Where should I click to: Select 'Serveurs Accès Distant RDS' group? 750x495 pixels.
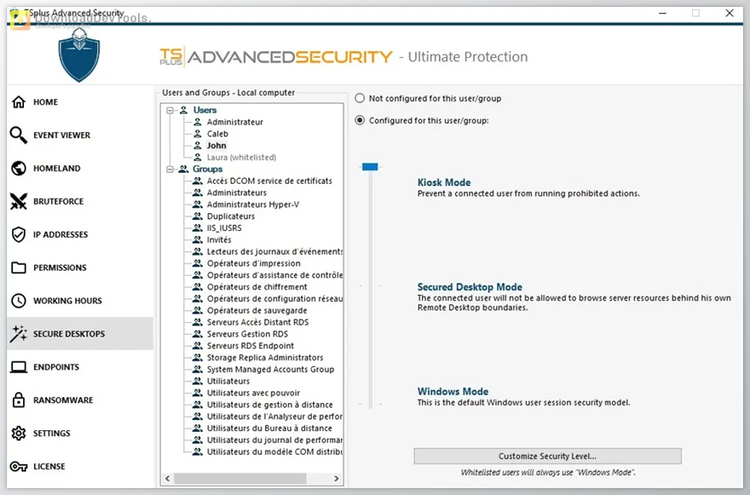(258, 322)
